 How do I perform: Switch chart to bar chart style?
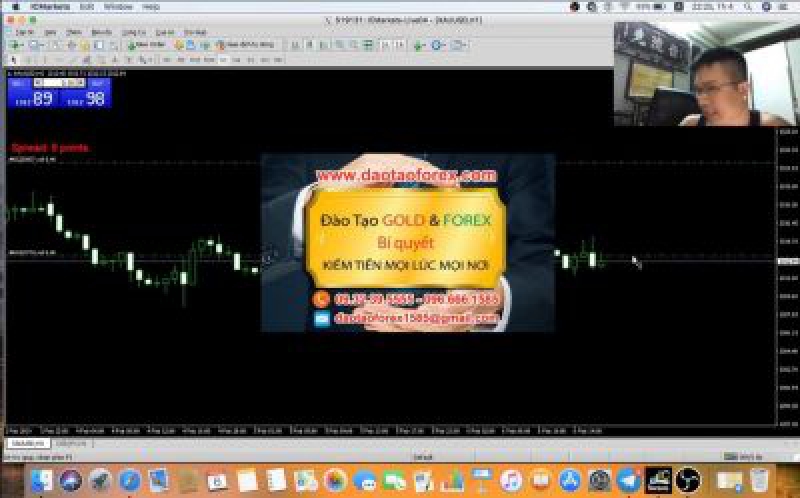pyautogui.click(x=295, y=45)
